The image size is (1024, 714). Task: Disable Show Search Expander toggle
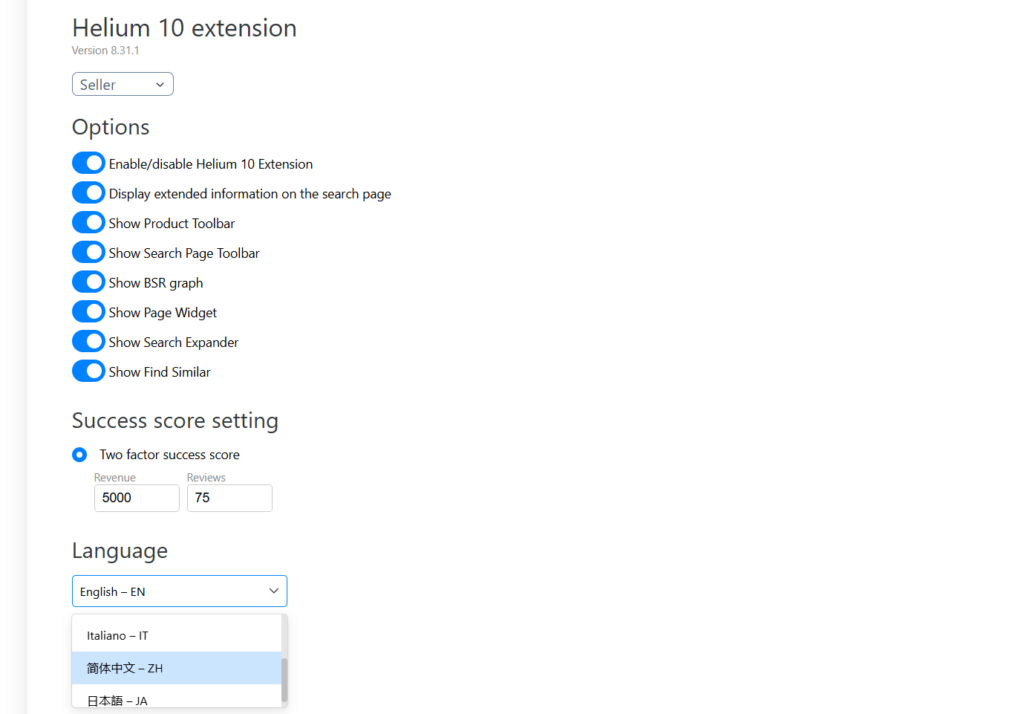(88, 342)
